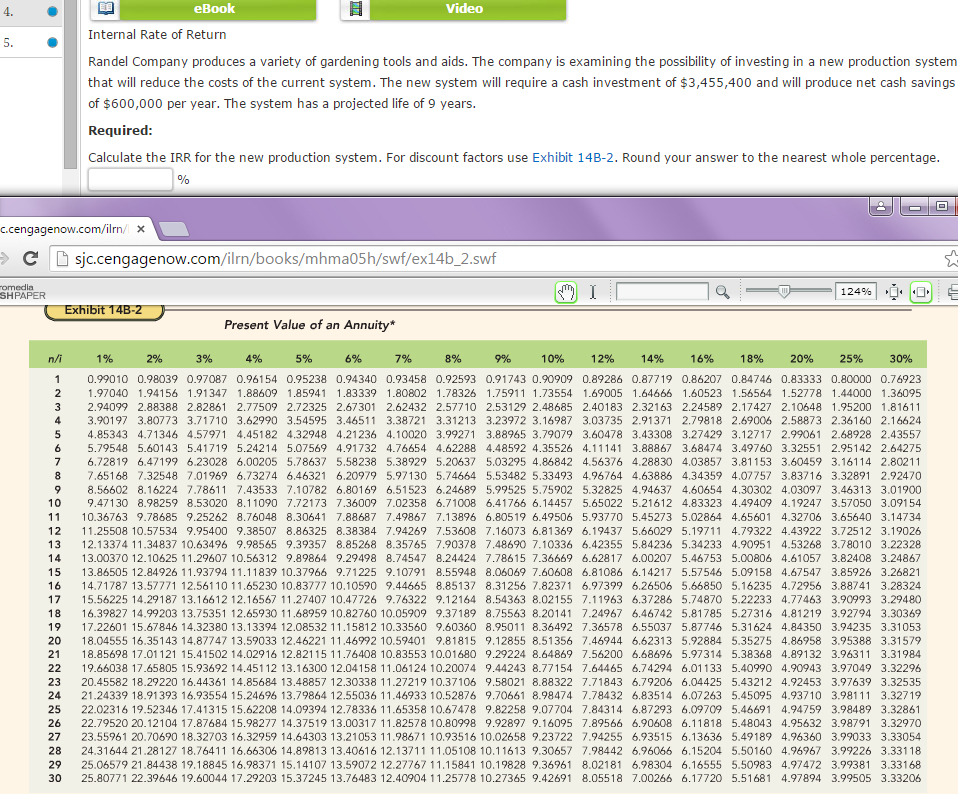
Task: Click value 9.81815 in row 20
Action: point(456,641)
